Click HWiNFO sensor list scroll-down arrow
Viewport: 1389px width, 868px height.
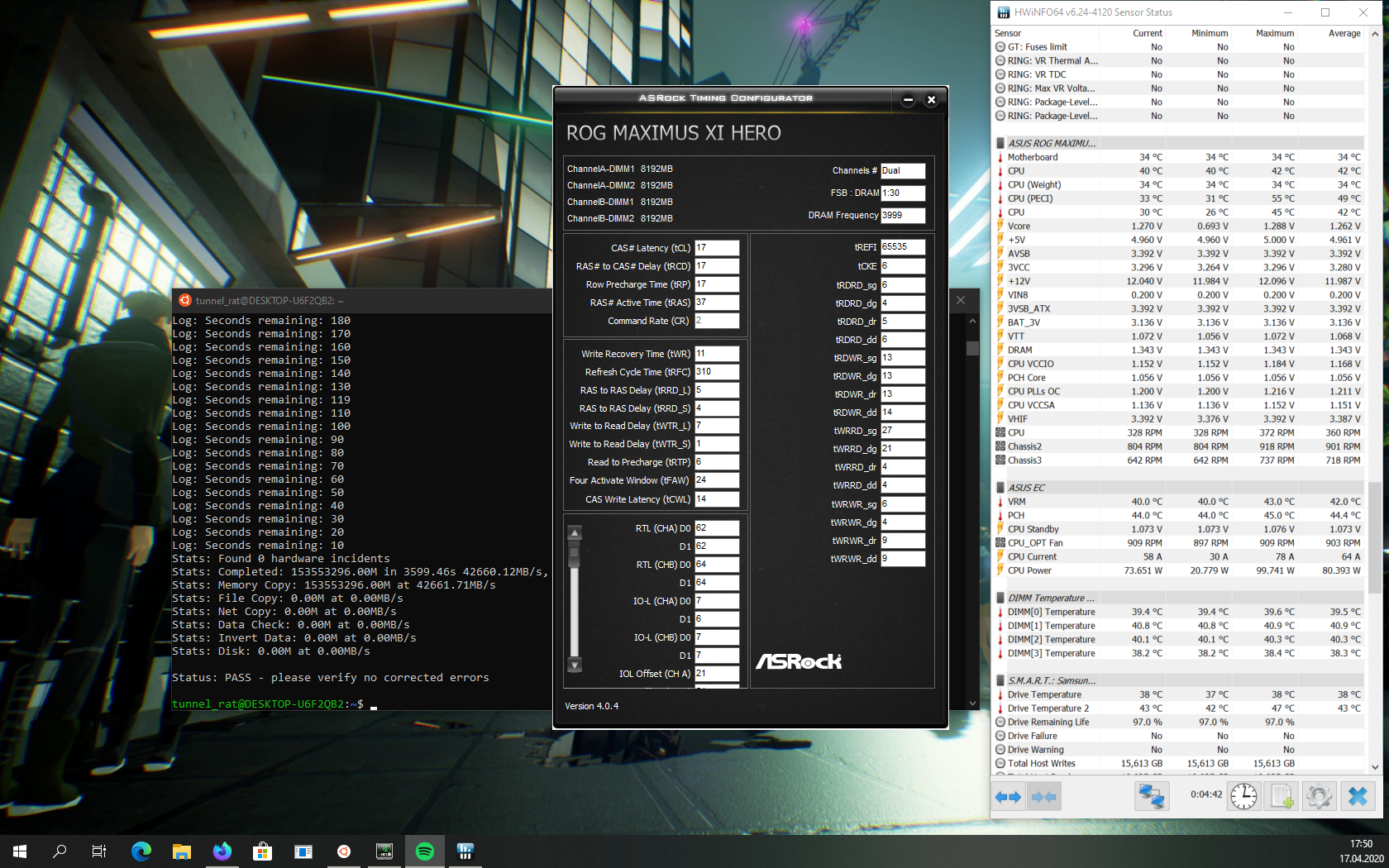tap(1375, 767)
